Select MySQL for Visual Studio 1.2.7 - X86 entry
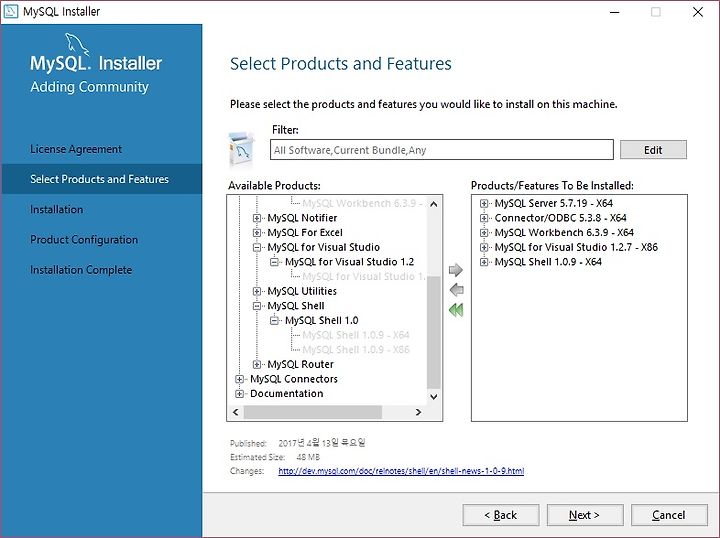720x538 pixels. coord(576,247)
